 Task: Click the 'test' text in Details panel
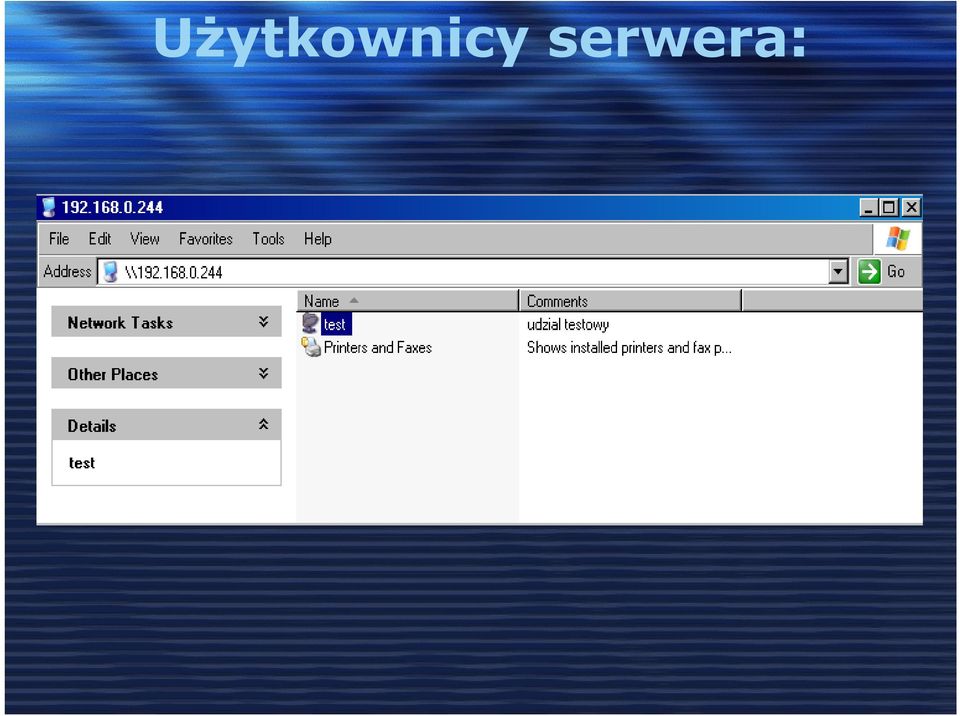coord(81,463)
